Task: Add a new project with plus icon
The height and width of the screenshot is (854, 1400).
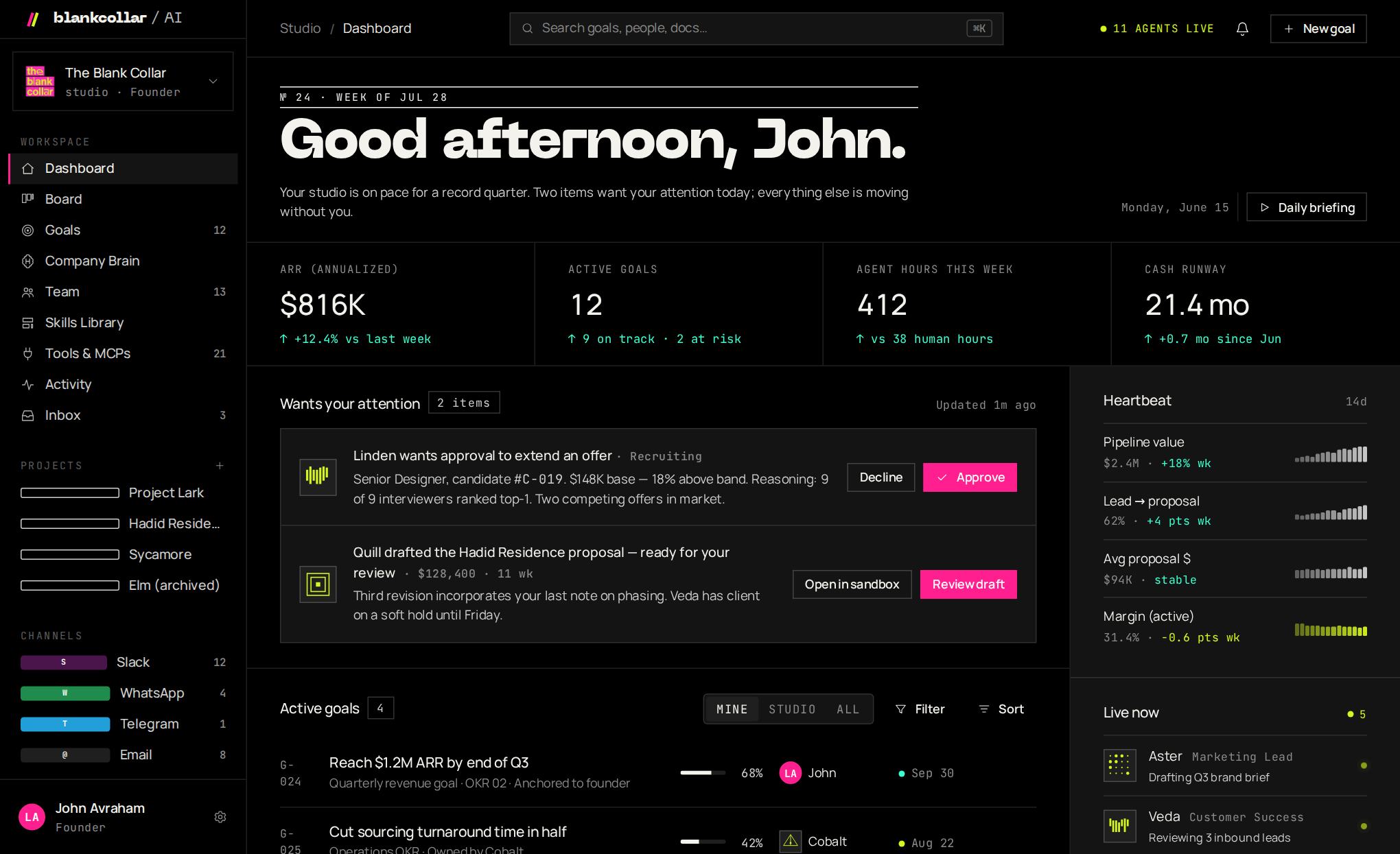Action: pyautogui.click(x=220, y=466)
